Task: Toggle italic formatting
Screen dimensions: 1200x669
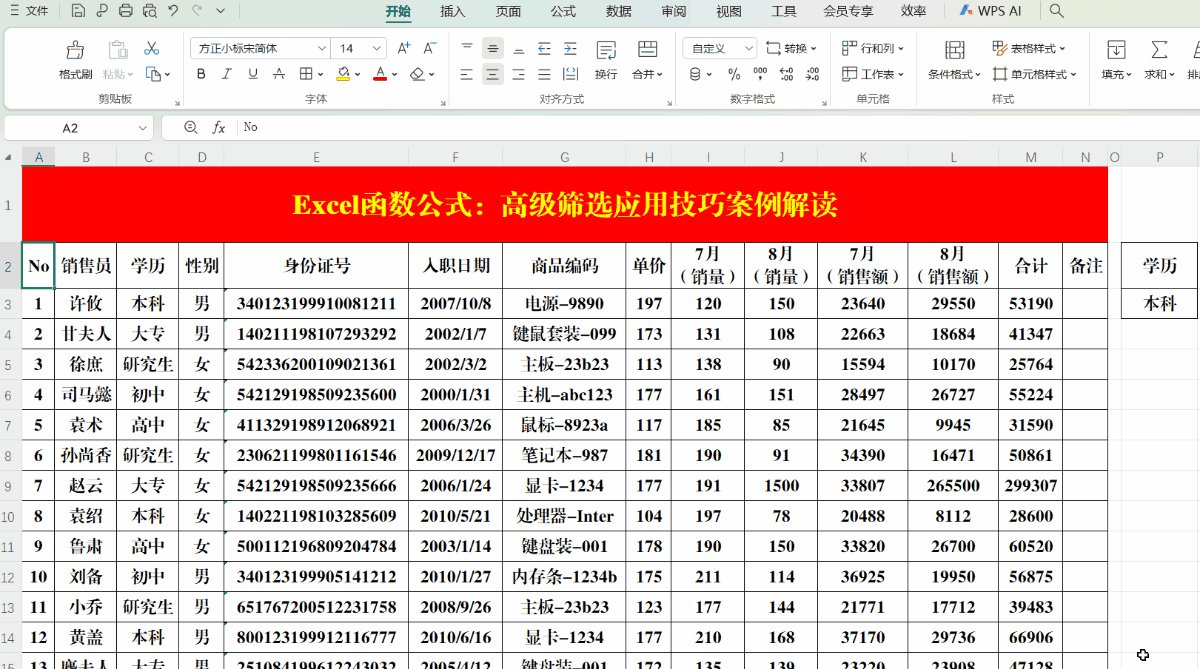Action: [x=227, y=74]
